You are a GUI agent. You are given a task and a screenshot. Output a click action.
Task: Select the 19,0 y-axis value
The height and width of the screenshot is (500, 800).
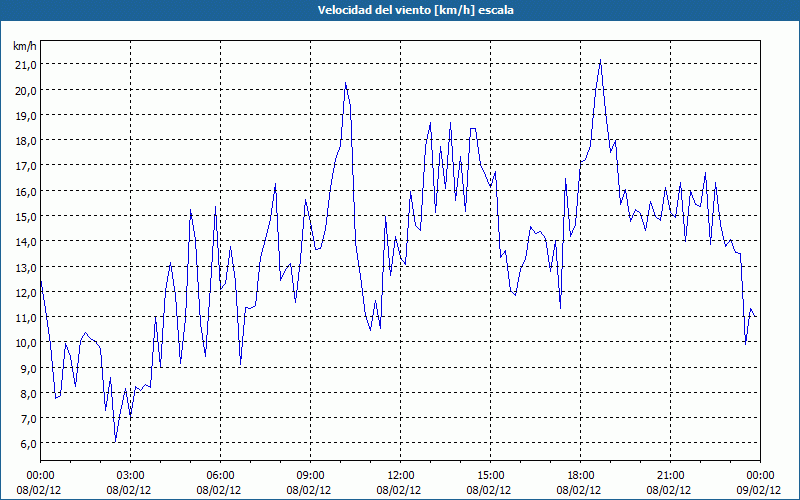pyautogui.click(x=26, y=115)
